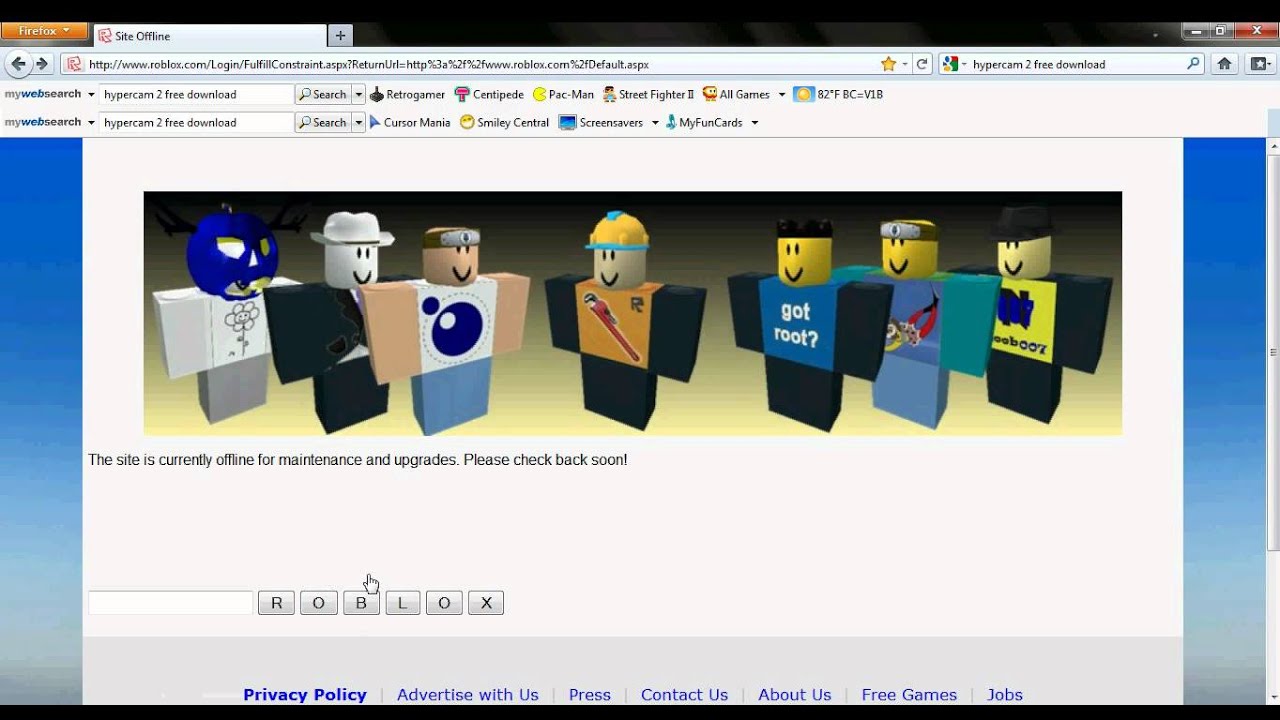Image resolution: width=1280 pixels, height=720 pixels.
Task: Click the Google search engine icon
Action: [x=950, y=64]
